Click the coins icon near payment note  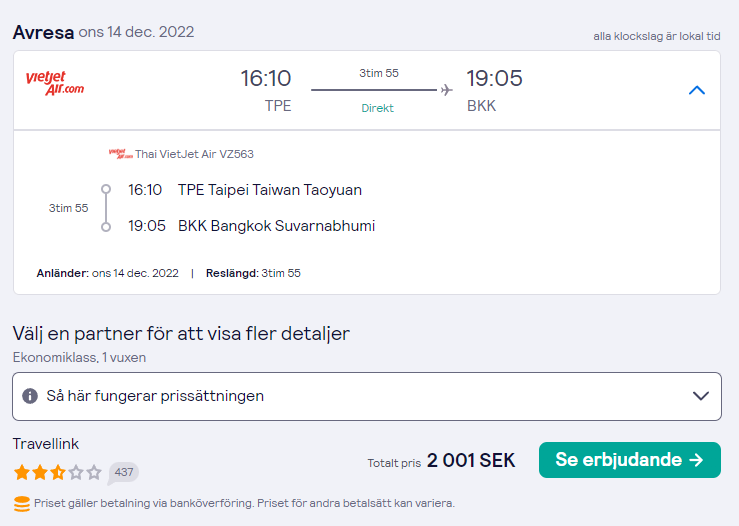tap(21, 503)
